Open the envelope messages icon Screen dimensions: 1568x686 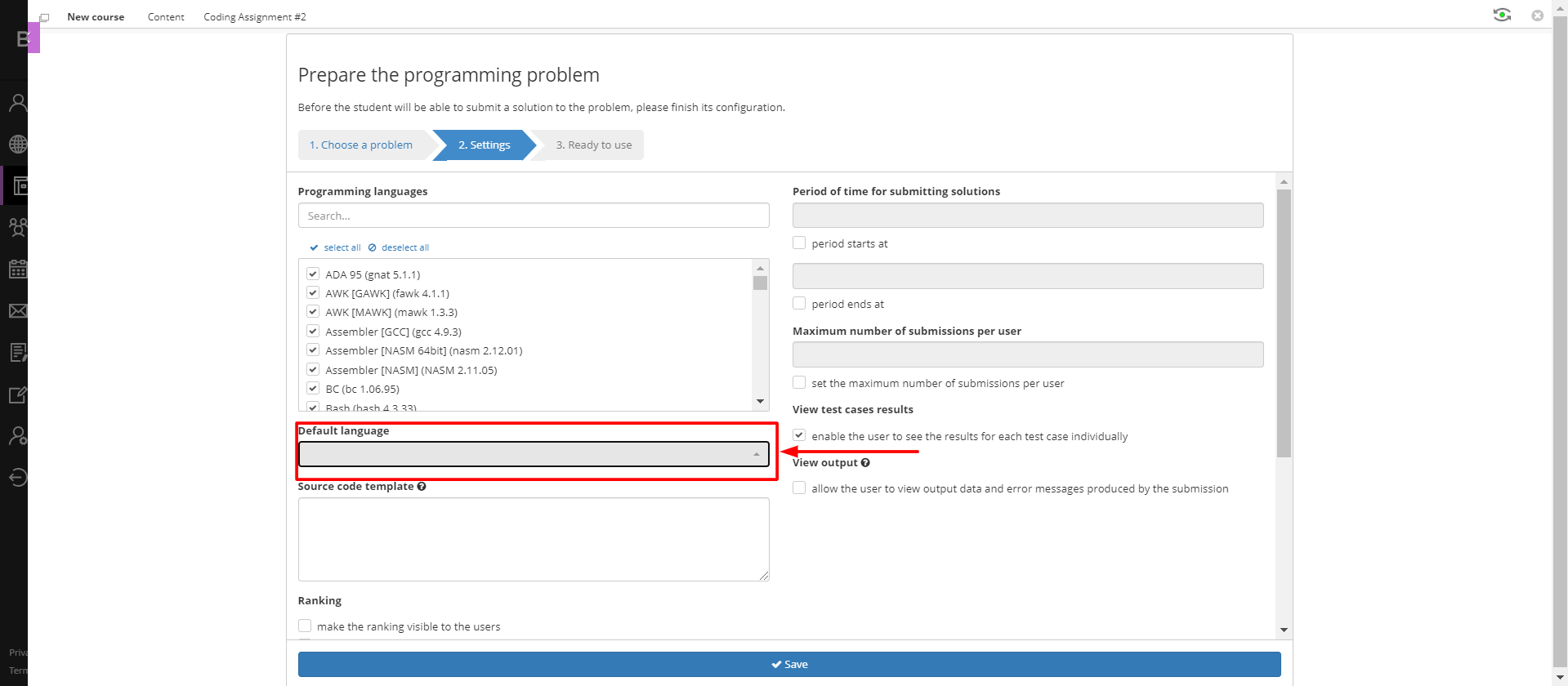18,311
